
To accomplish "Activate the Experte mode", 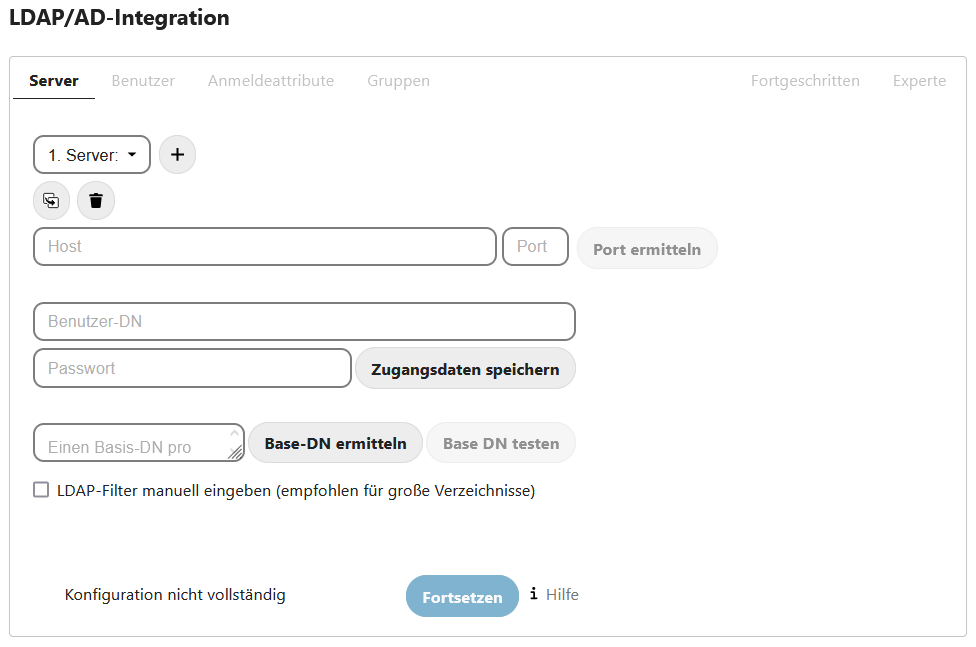I will [919, 81].
